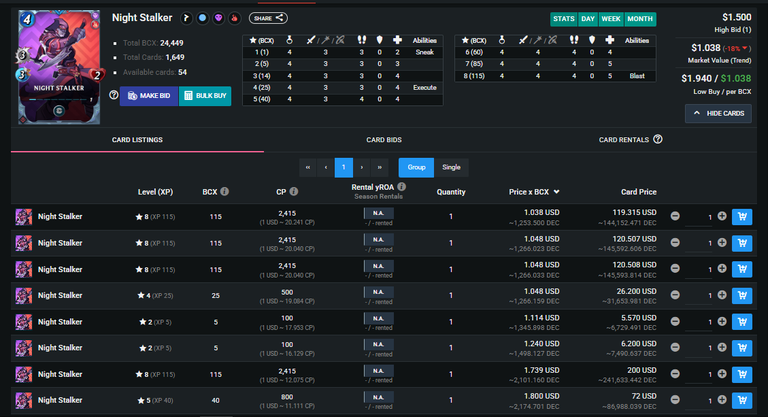Click the Night Stalker card image
Image resolution: width=768 pixels, height=417 pixels.
tap(59, 67)
